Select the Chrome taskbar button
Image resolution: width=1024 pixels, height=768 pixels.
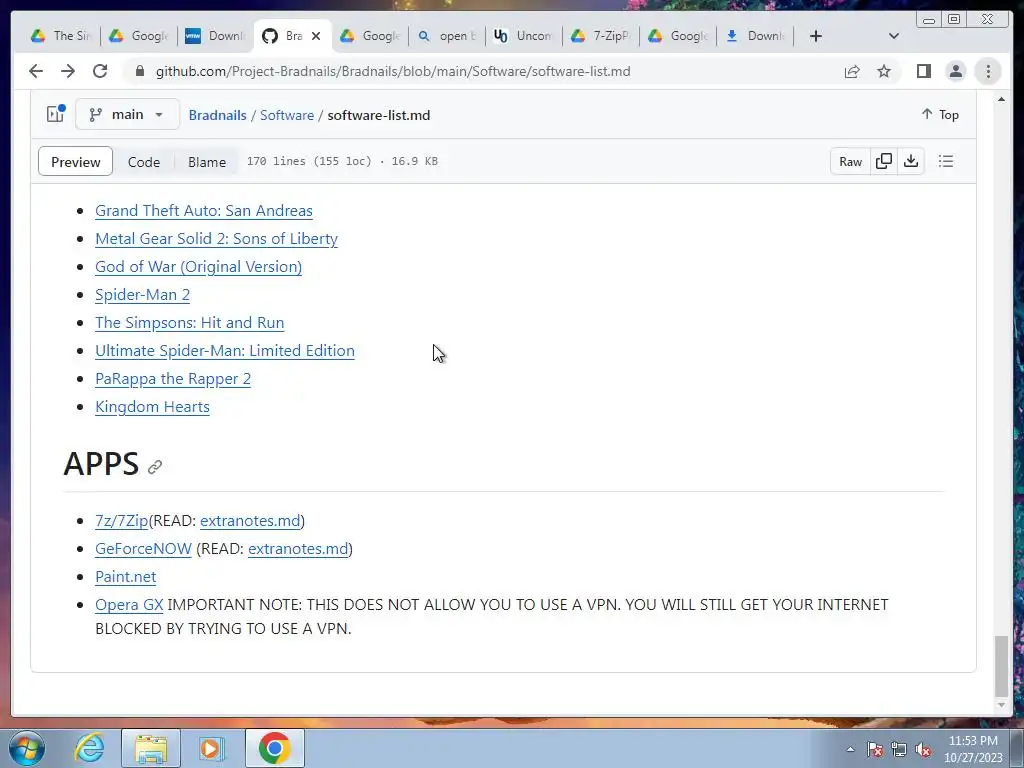(274, 748)
